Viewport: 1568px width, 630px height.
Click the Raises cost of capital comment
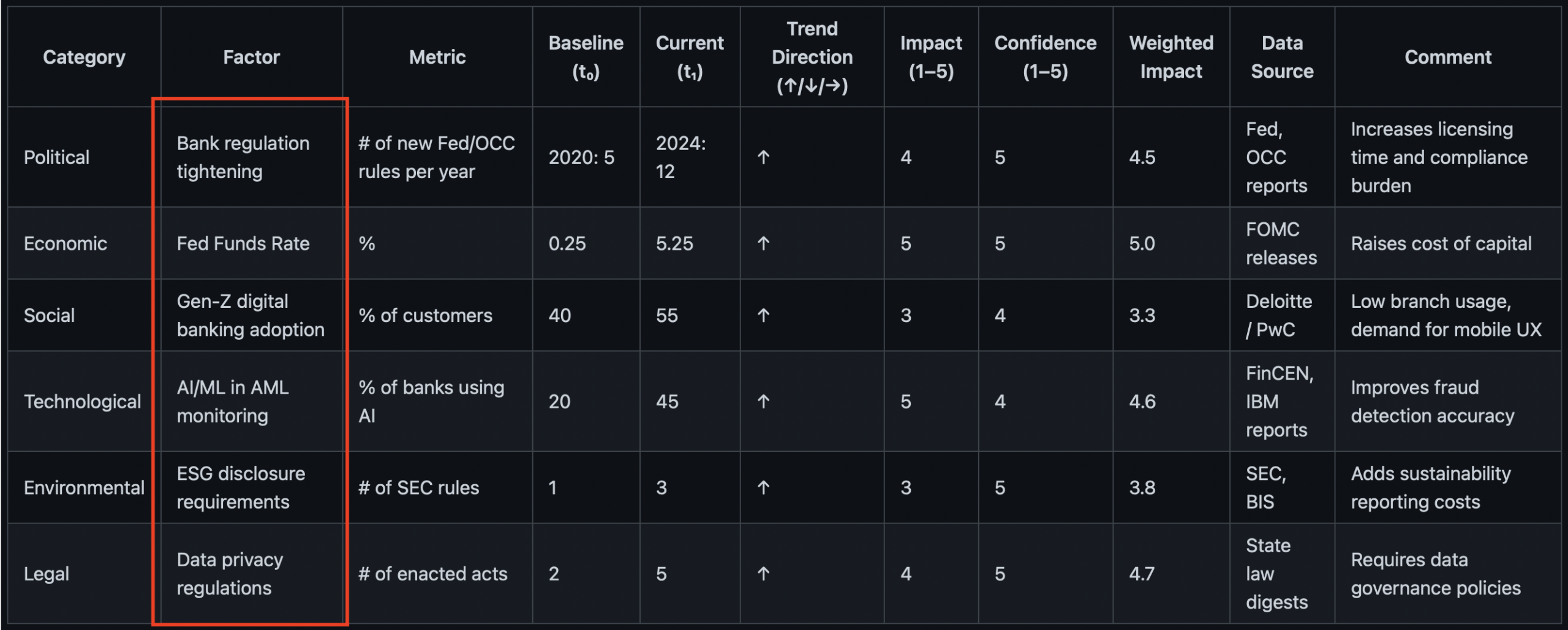tap(1441, 244)
